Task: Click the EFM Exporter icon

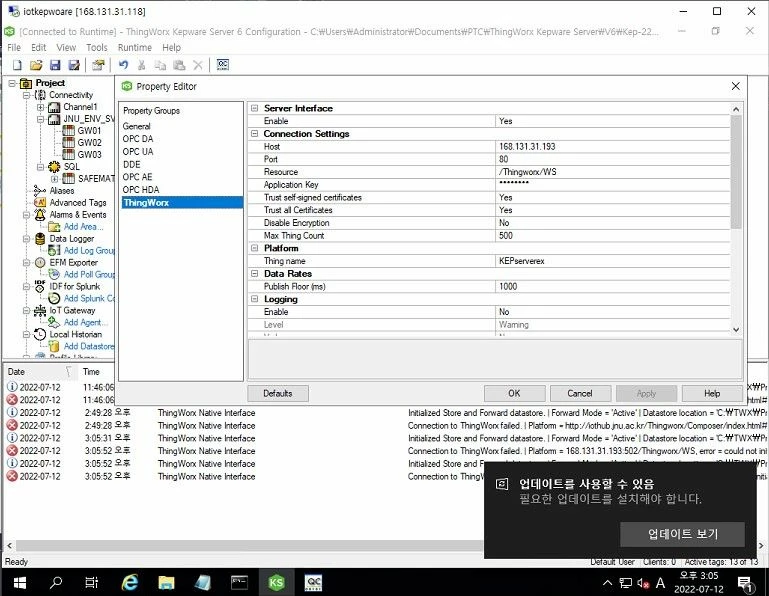Action: (40, 262)
